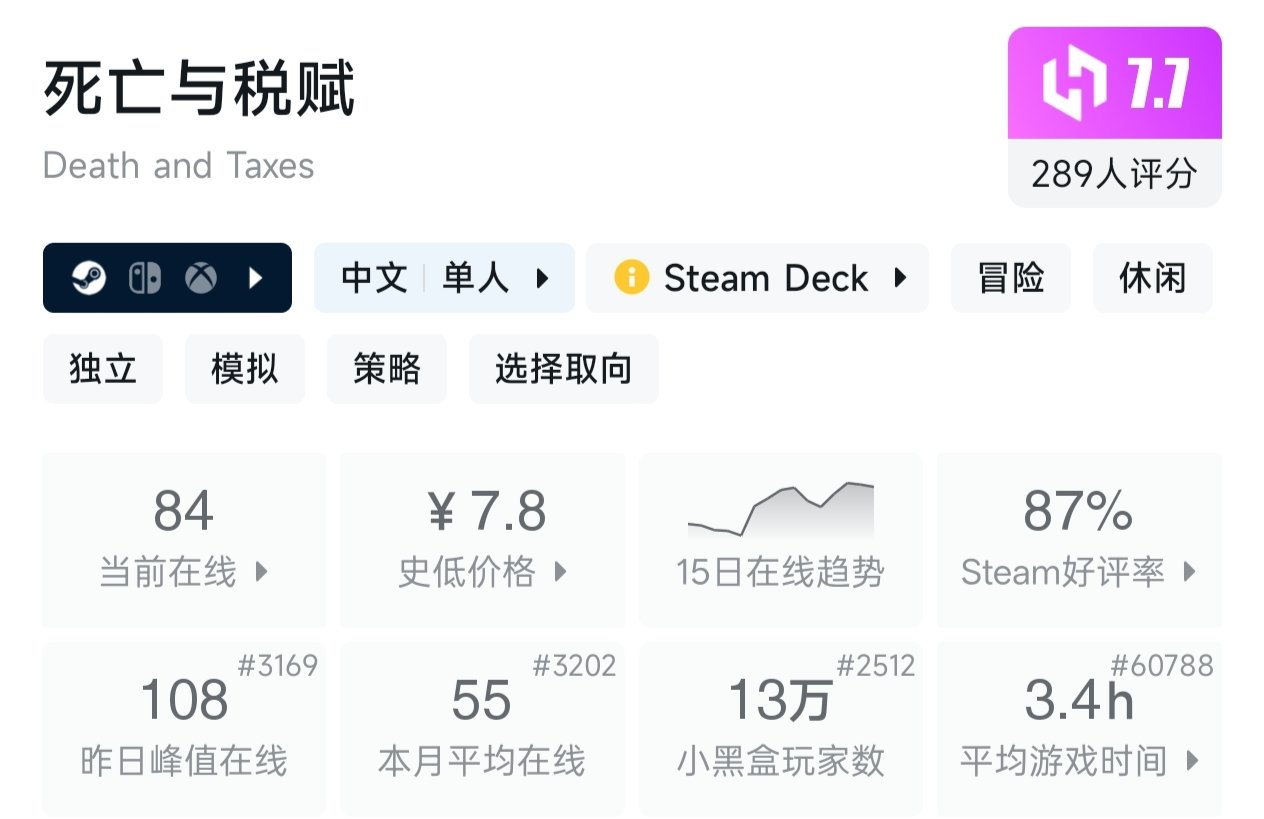
Task: Click the Nintendo Switch platform icon
Action: (145, 278)
